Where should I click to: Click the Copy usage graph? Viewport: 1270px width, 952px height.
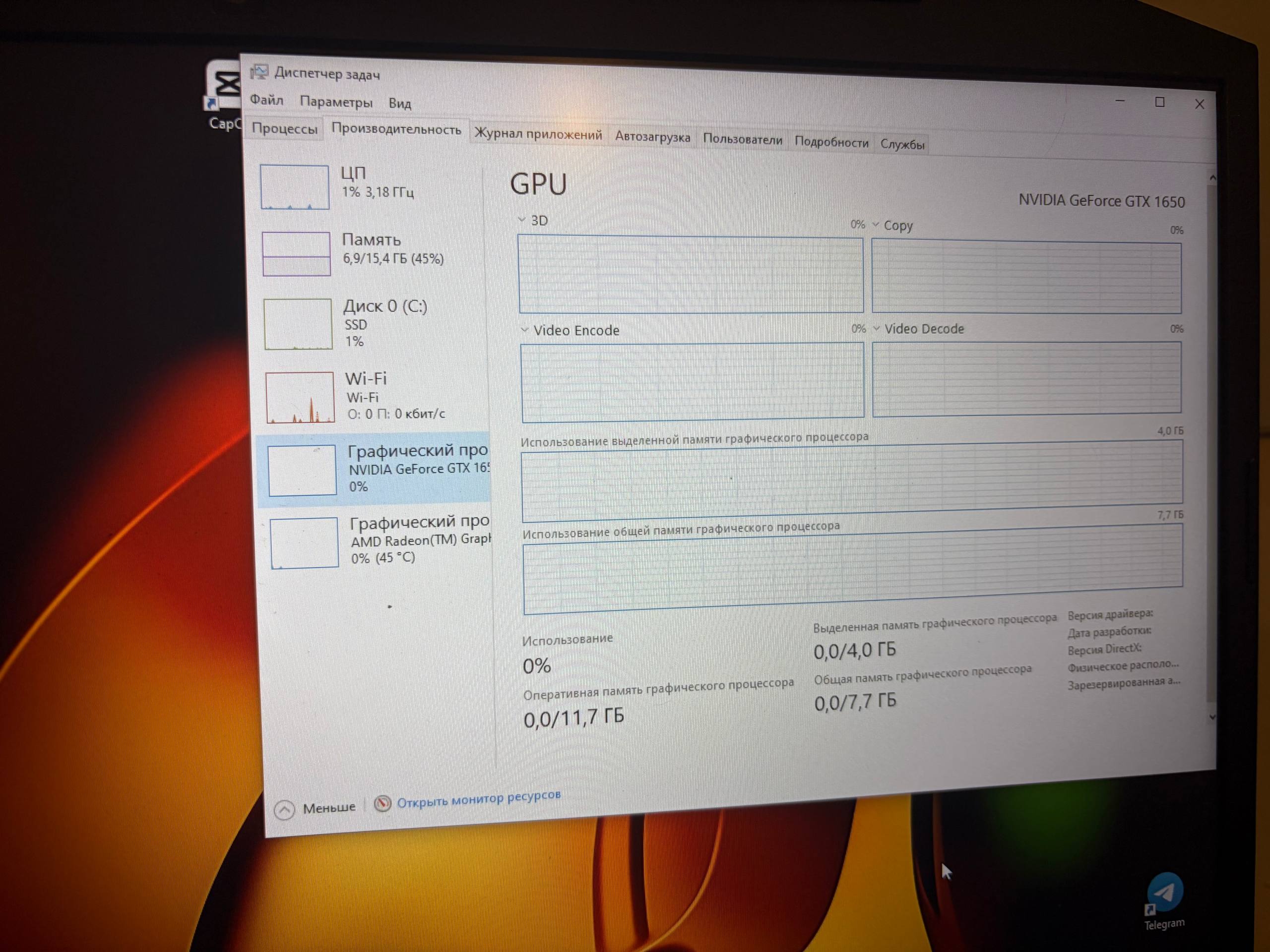1026,277
